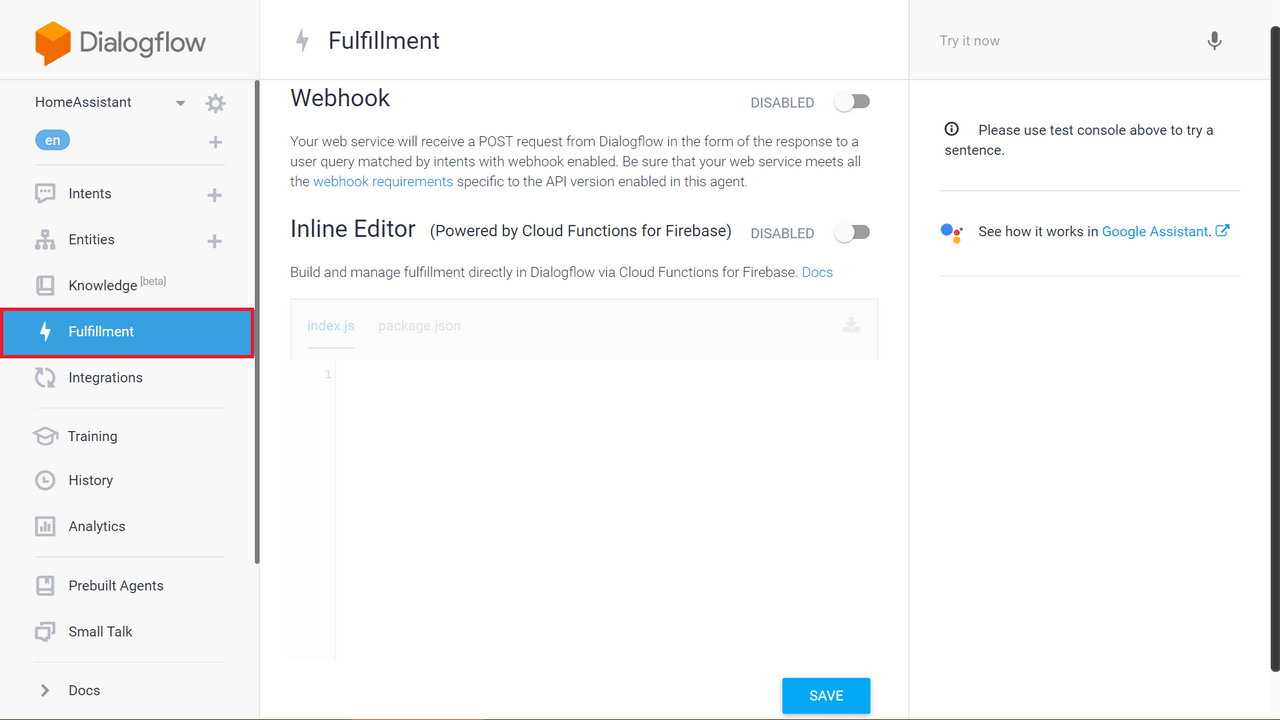The image size is (1280, 720).
Task: Click the sidebar vertical scrollbar
Action: point(257,322)
